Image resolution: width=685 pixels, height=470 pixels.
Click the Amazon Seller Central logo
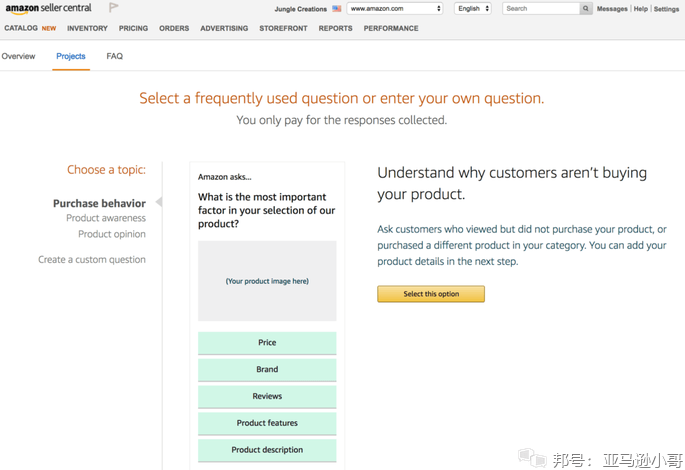pyautogui.click(x=48, y=8)
